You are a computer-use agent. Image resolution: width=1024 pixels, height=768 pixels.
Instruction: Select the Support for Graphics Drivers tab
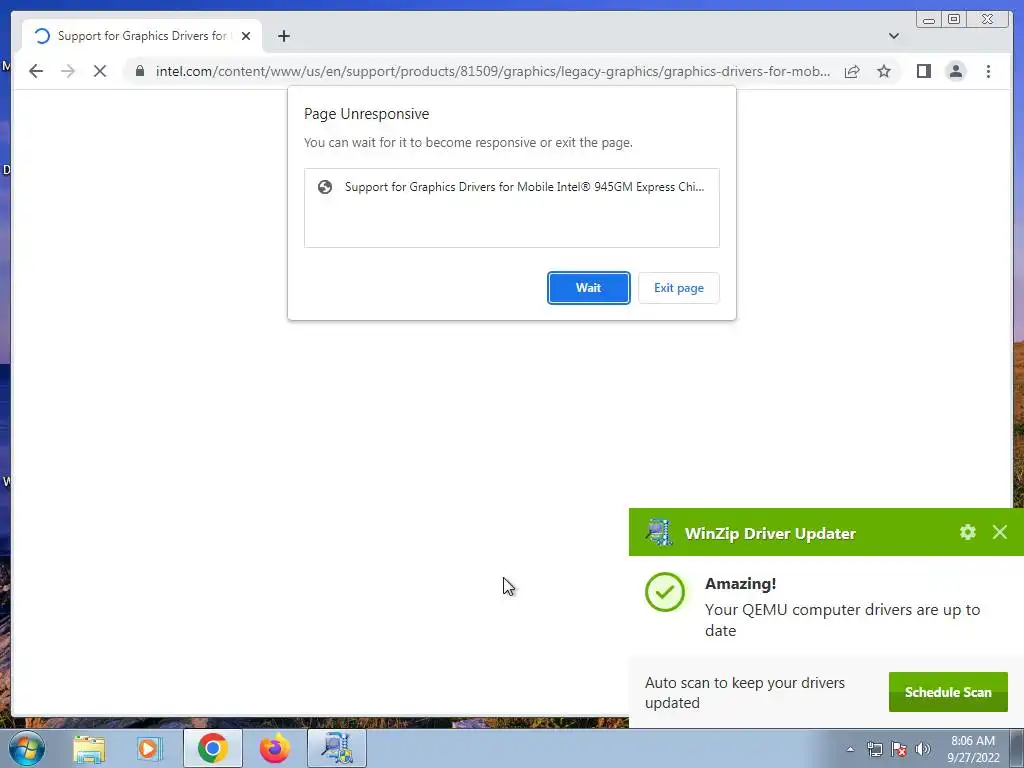point(141,36)
